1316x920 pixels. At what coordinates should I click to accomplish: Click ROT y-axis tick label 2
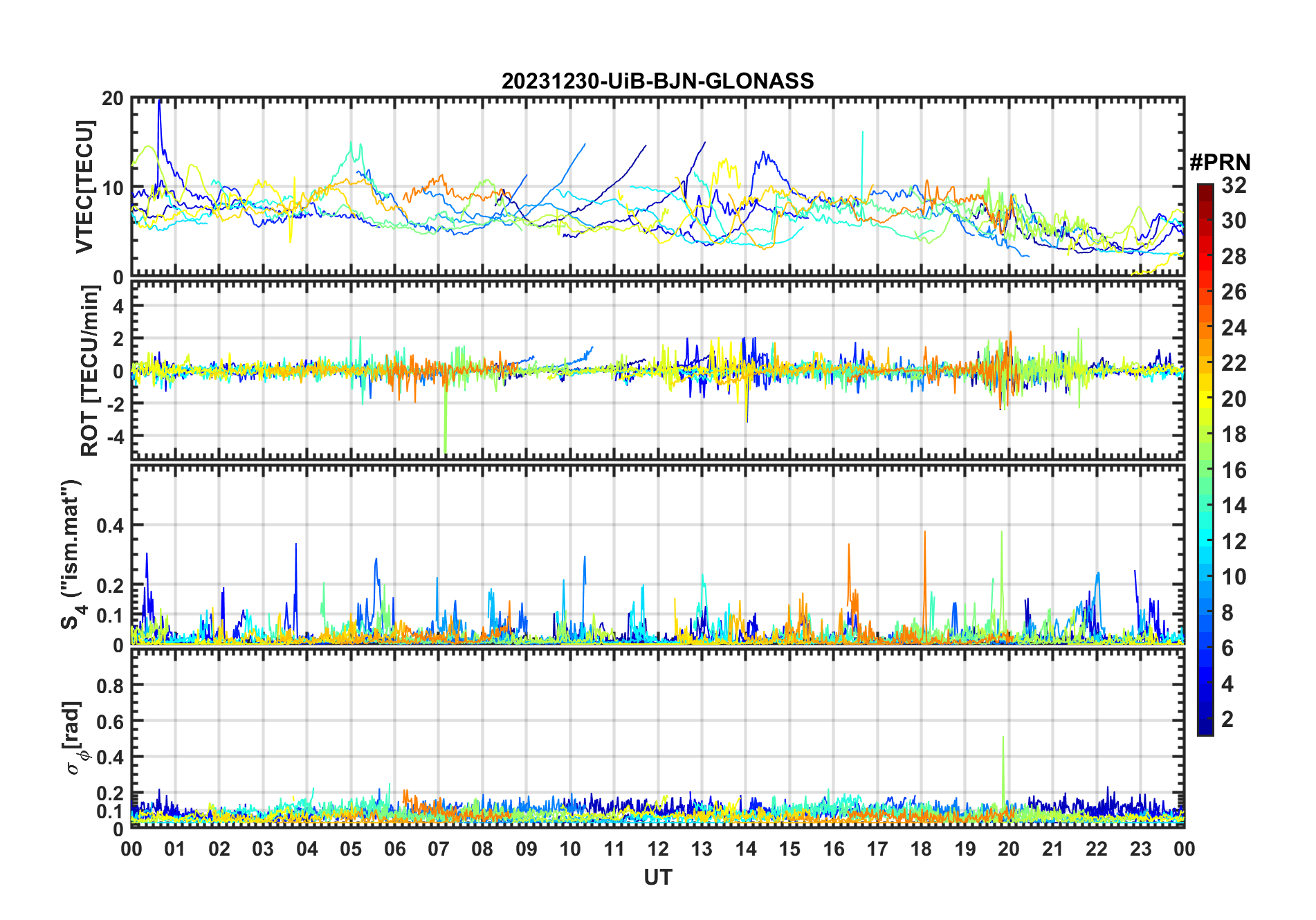point(119,338)
